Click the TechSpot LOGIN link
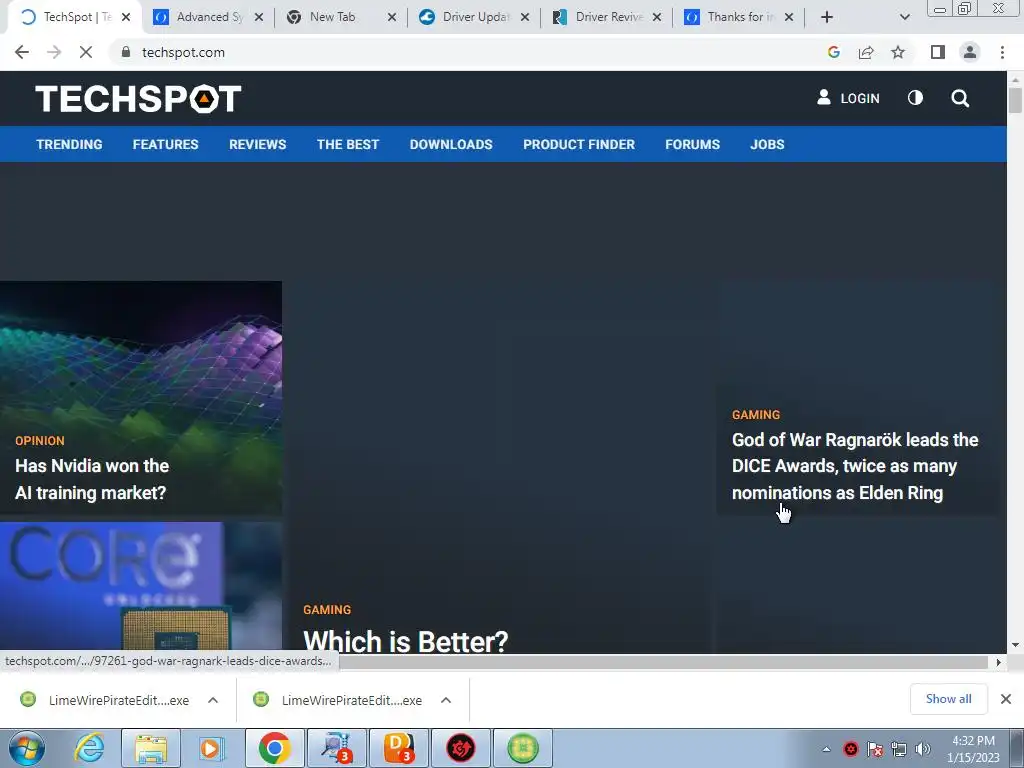Image resolution: width=1024 pixels, height=768 pixels. tap(848, 98)
